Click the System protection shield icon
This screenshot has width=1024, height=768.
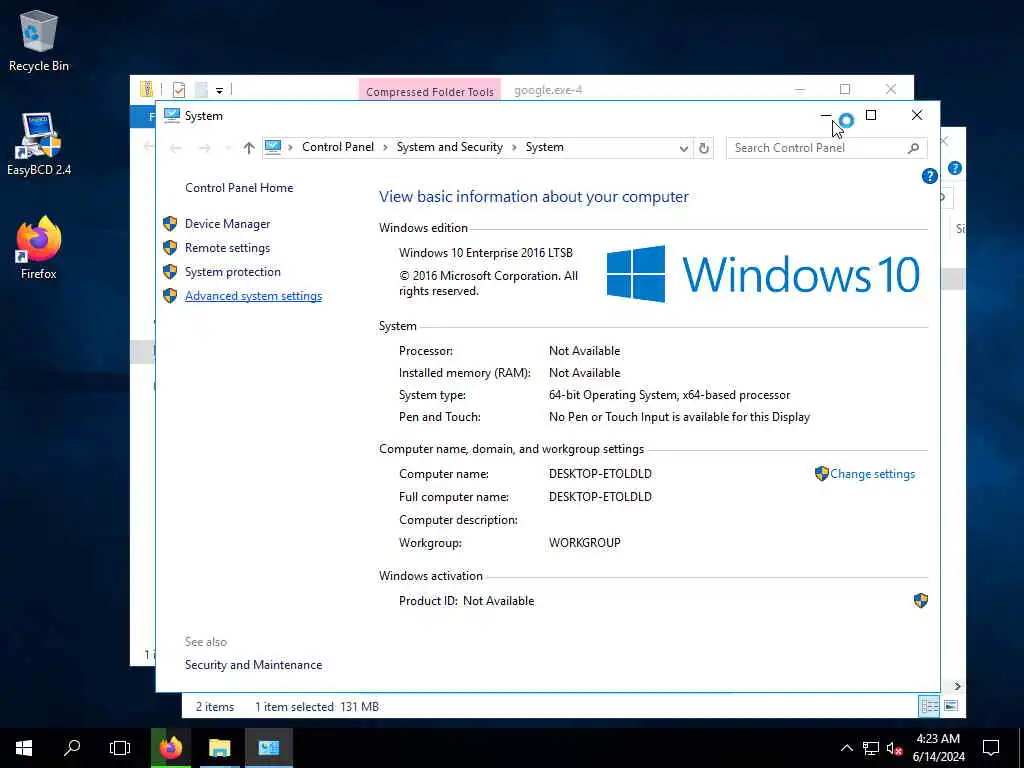[170, 272]
